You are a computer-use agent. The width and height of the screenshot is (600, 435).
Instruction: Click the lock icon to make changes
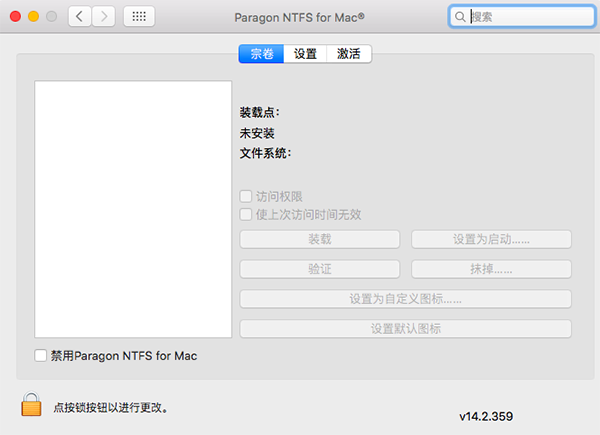(31, 404)
